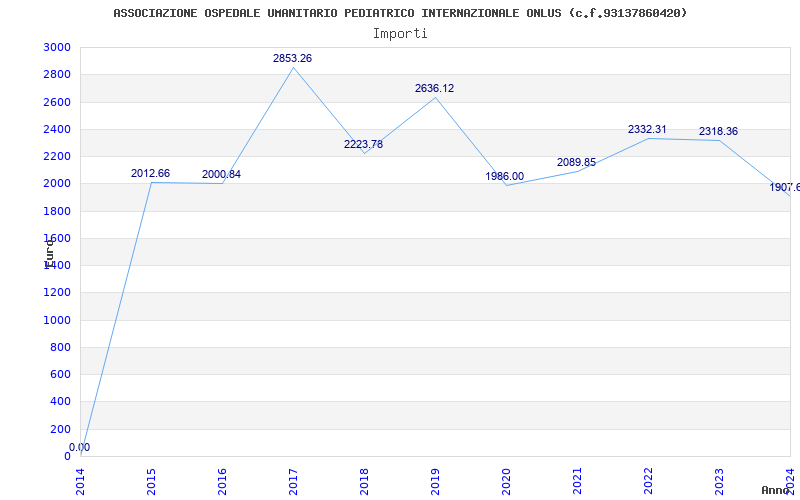
Task: Click the 2223.78 data label
Action: 363,144
